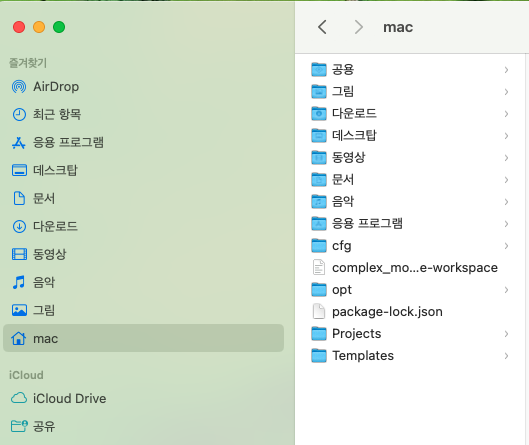Select the 최근 항목 sidebar label
The image size is (529, 445).
[57, 114]
